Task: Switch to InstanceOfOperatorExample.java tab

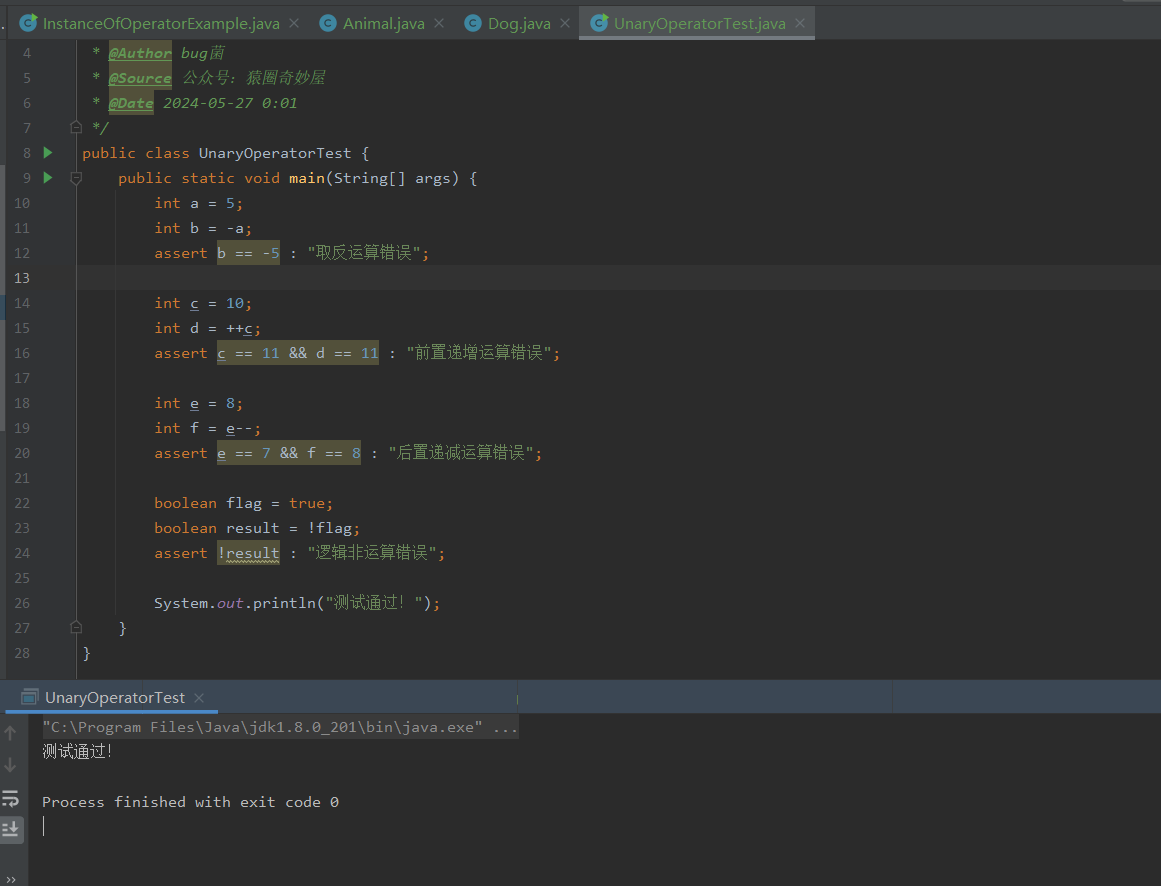Action: pyautogui.click(x=161, y=24)
